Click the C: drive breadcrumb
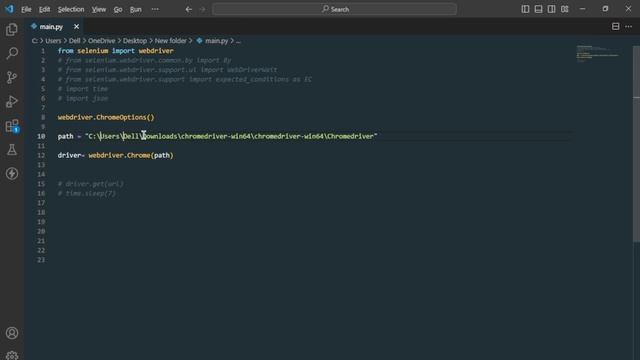 (35, 41)
